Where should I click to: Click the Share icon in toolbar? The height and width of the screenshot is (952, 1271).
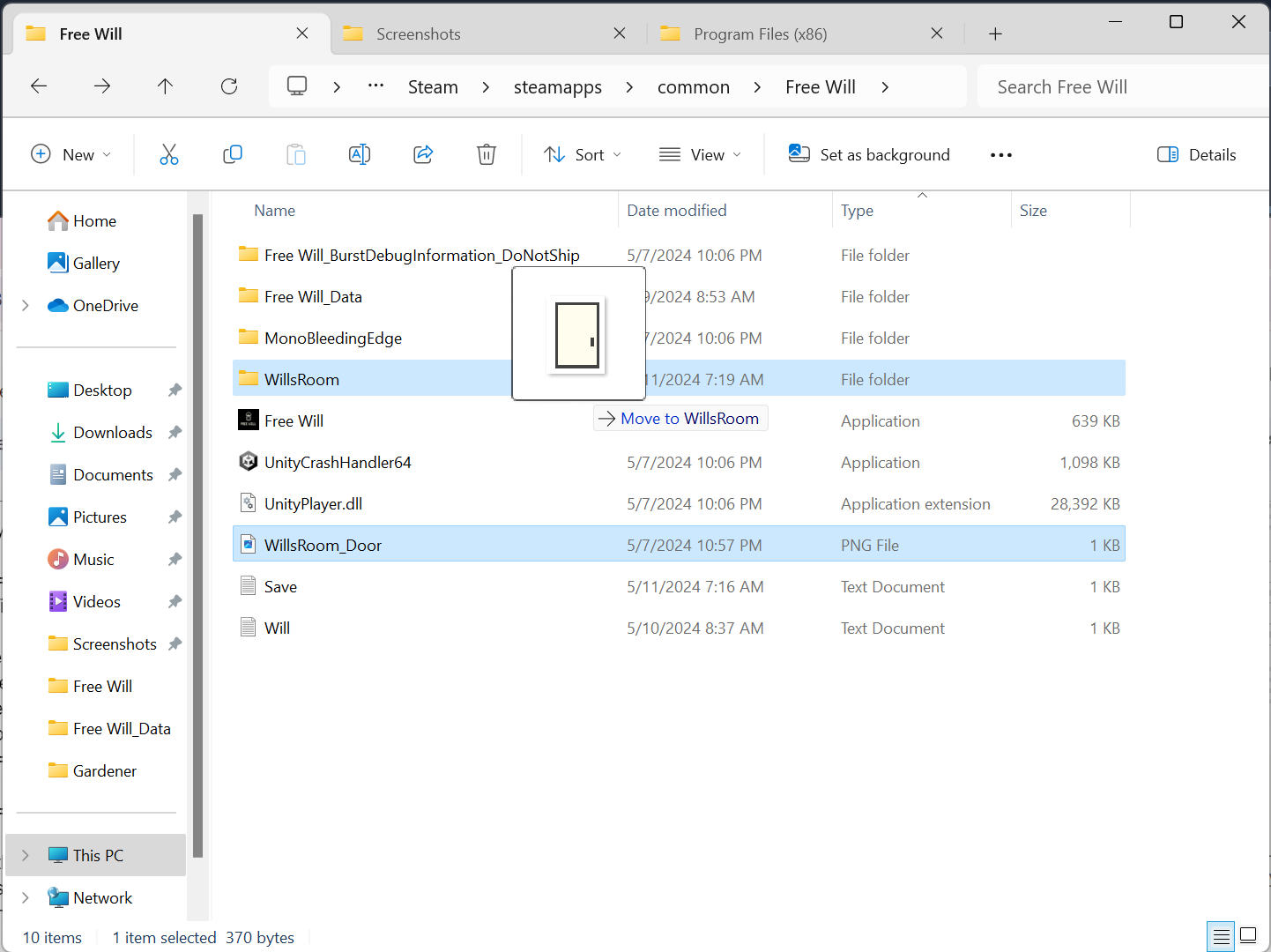tap(423, 155)
